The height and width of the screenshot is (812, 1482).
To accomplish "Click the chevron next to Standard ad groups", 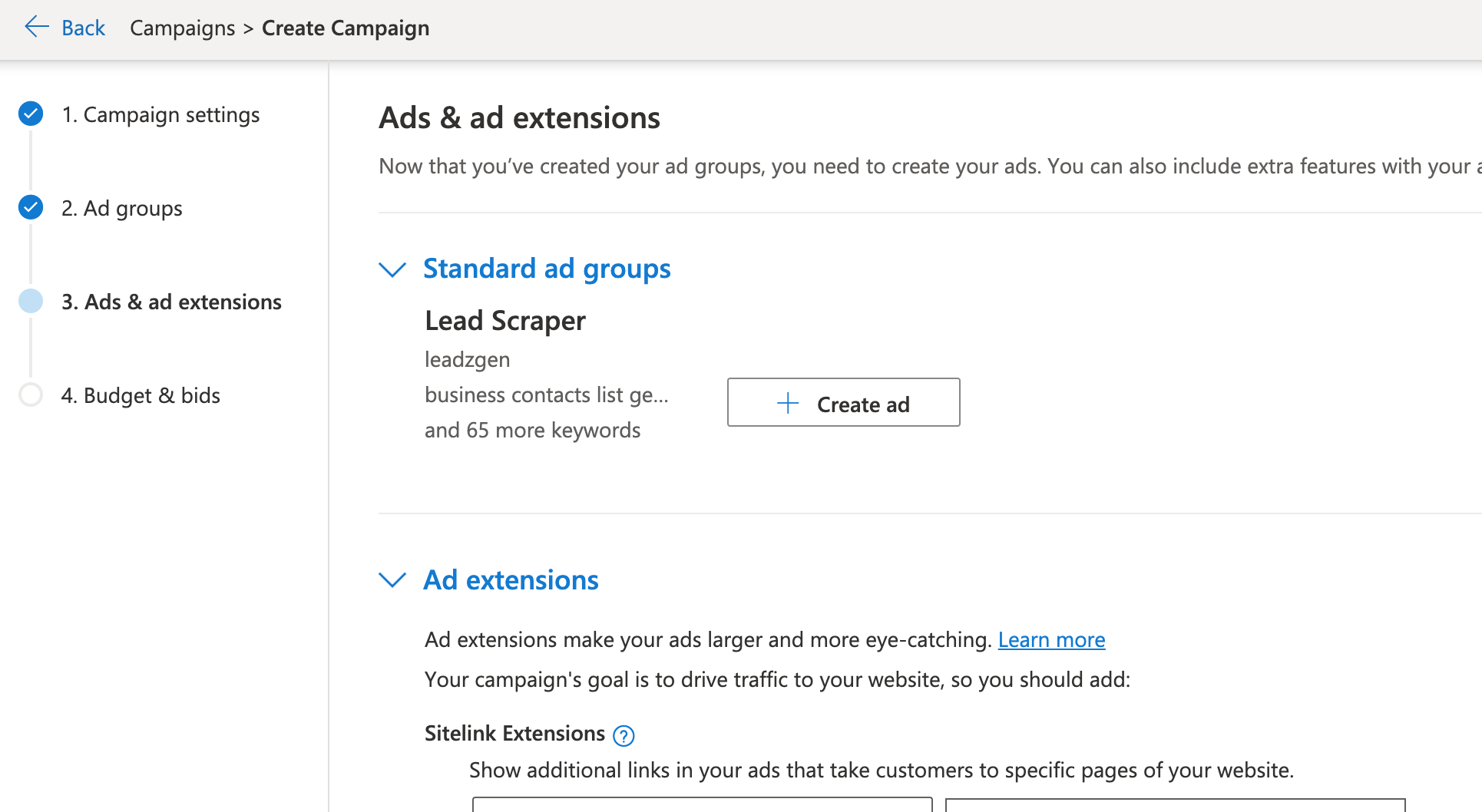I will coord(392,269).
